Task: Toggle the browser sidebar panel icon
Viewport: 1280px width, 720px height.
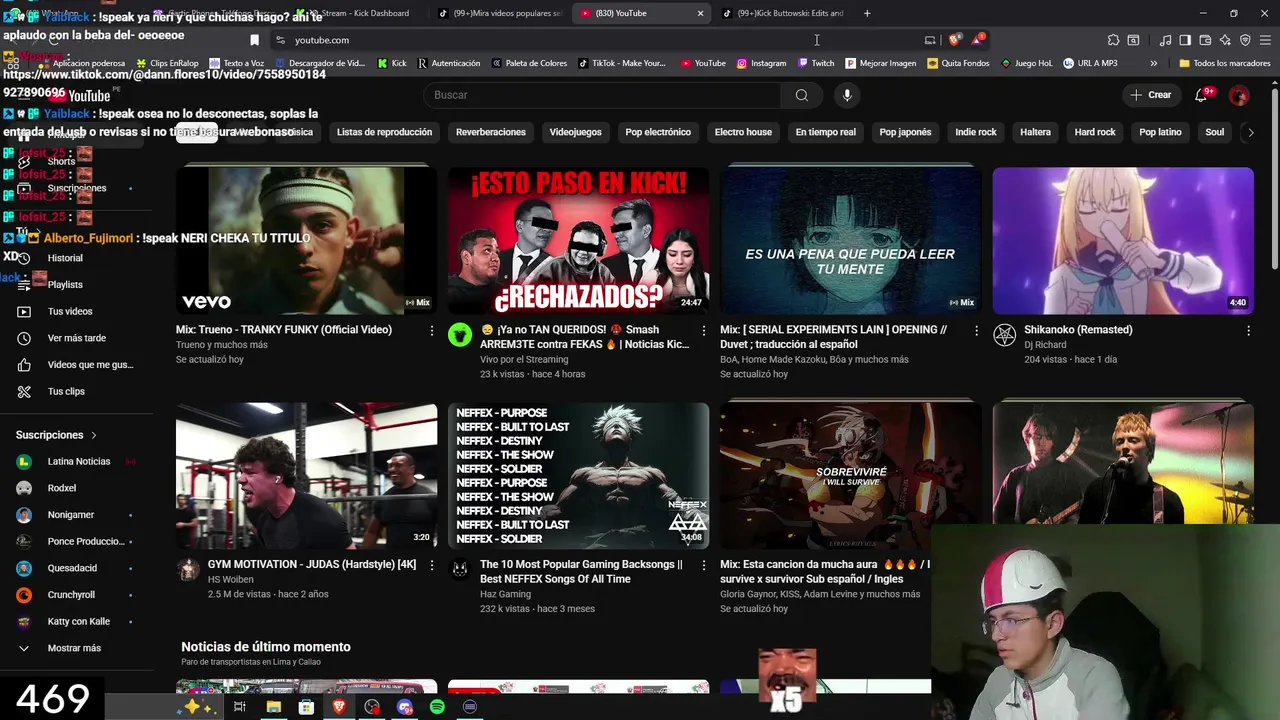Action: [1185, 40]
